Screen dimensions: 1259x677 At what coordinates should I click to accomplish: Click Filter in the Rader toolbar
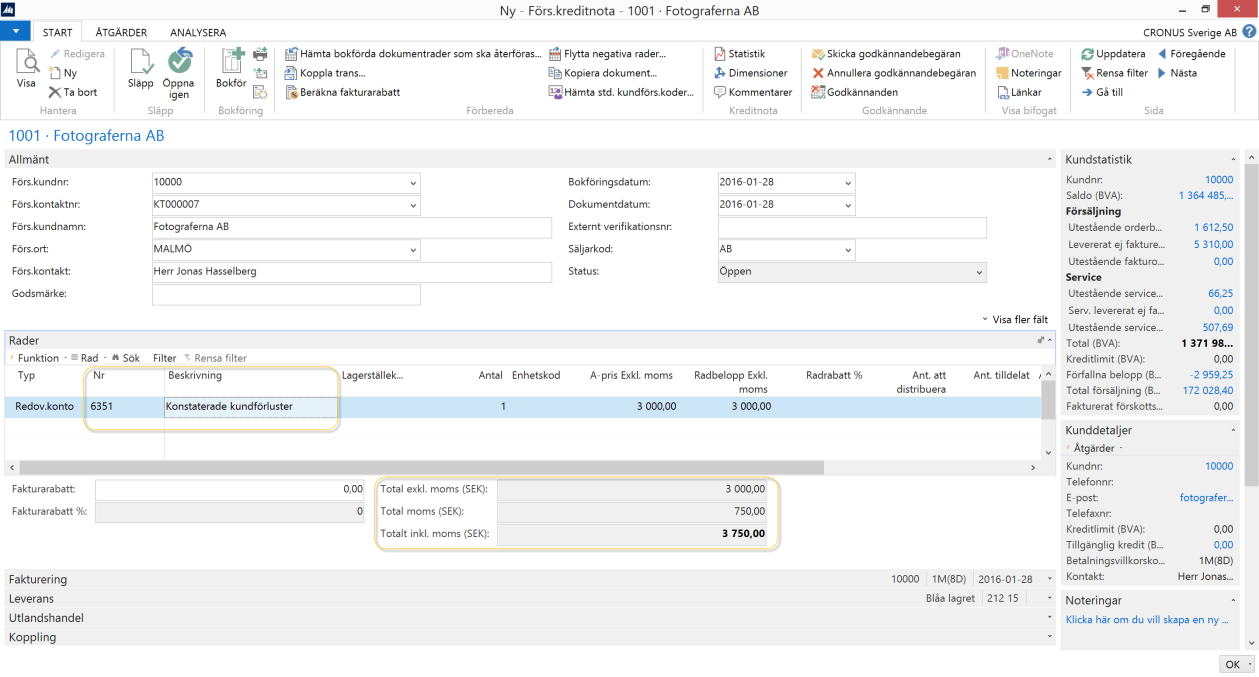164,358
